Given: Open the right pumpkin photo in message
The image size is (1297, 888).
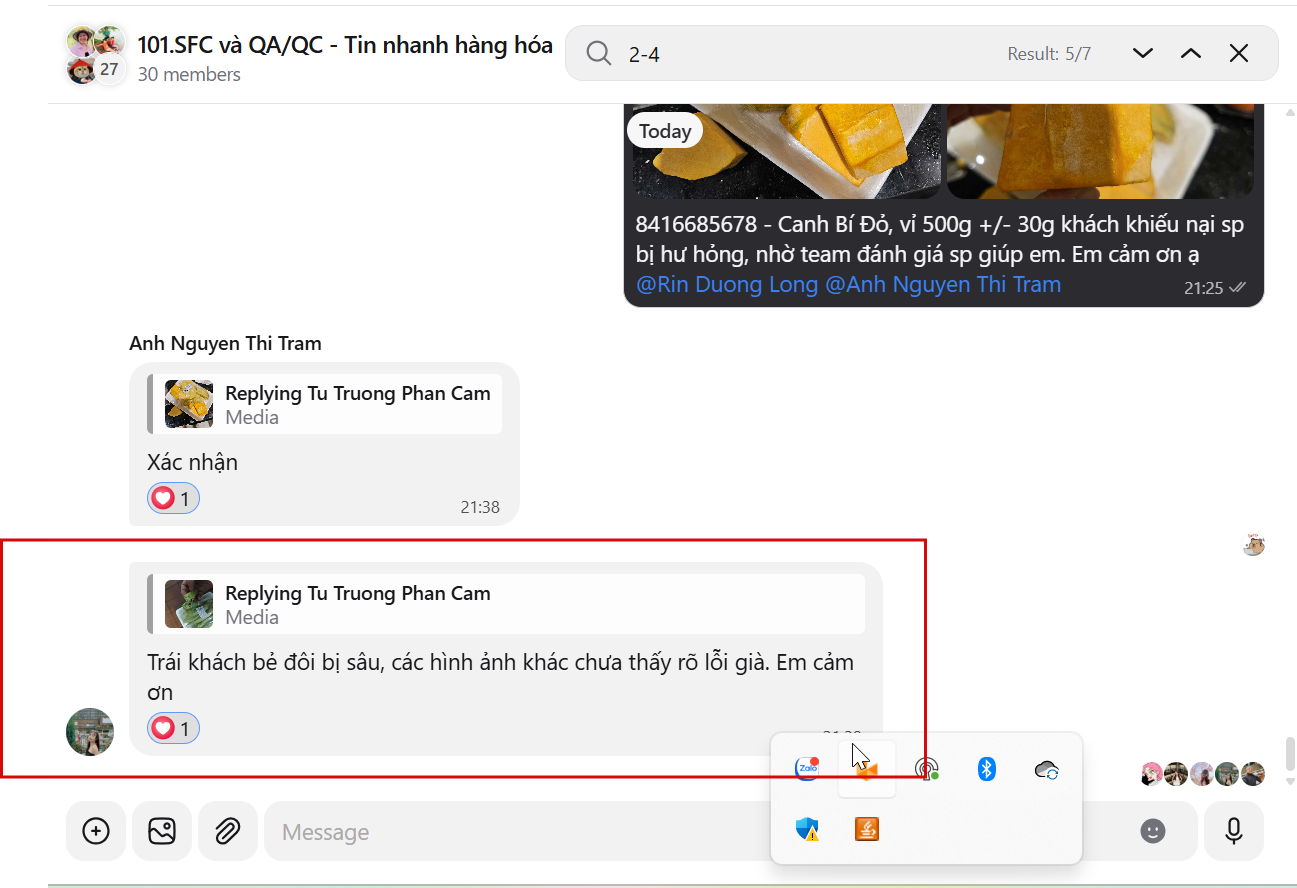Looking at the screenshot, I should tap(1100, 150).
